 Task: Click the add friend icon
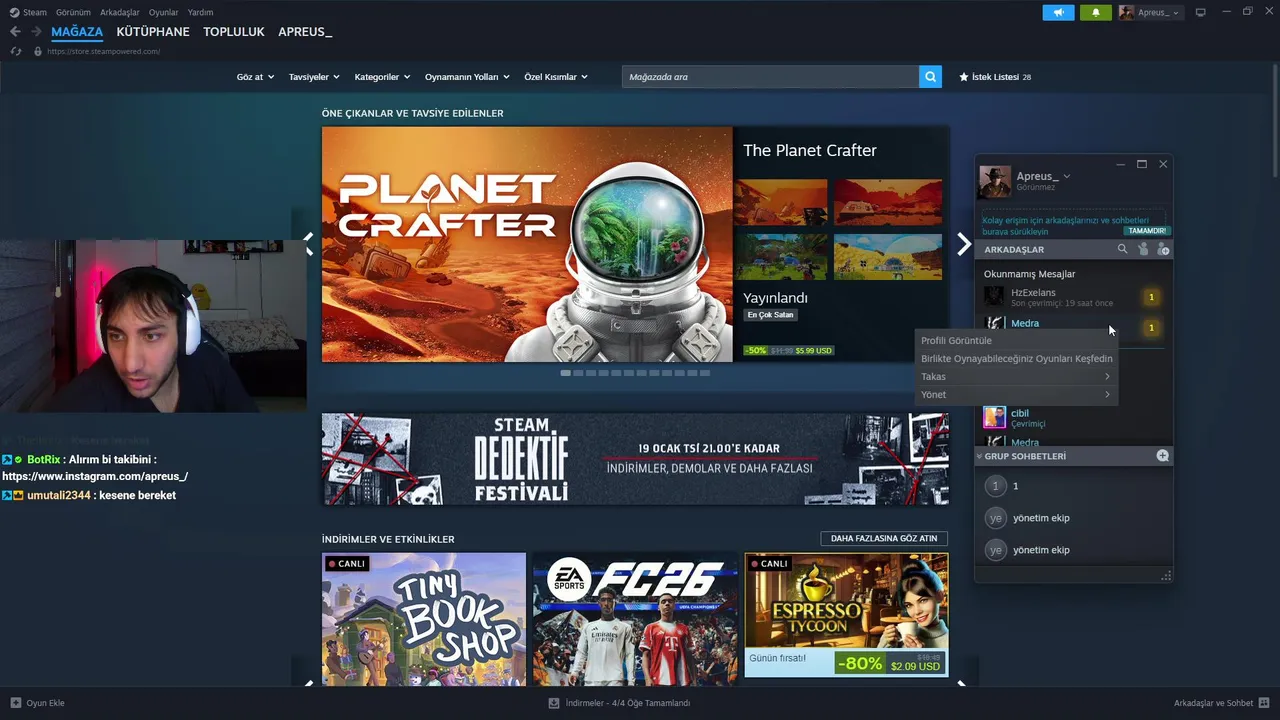point(1163,249)
